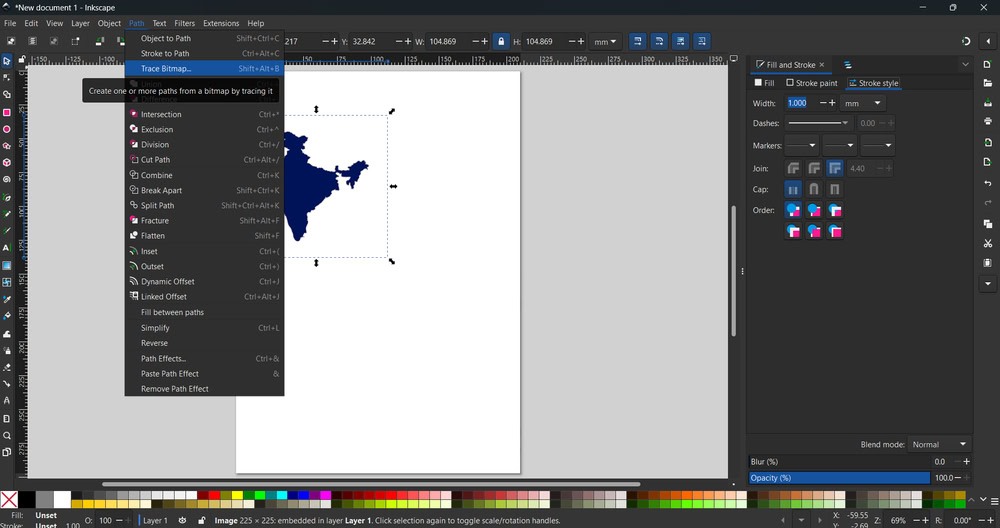This screenshot has height=528, width=1000.
Task: Close the Fill and Stroke tab
Action: click(x=821, y=65)
